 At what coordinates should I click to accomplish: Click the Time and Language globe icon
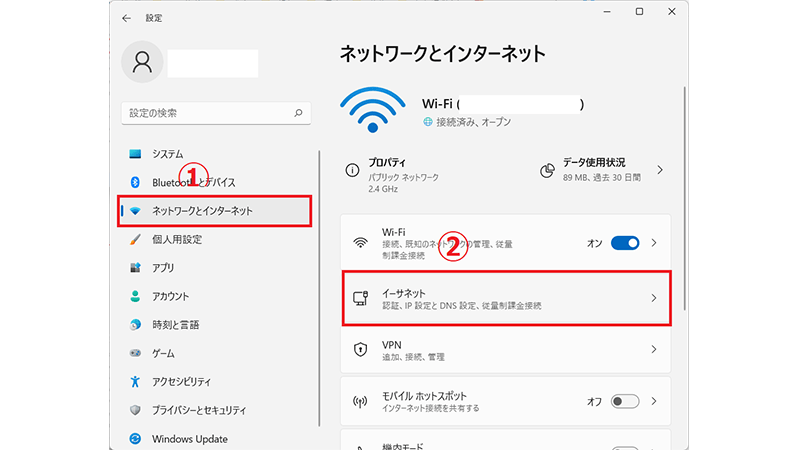click(x=135, y=325)
